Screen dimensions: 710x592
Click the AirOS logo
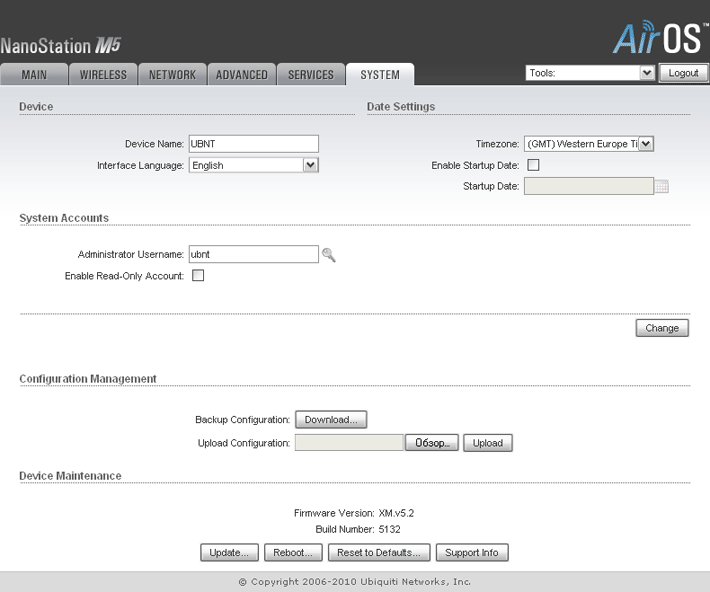[x=660, y=38]
